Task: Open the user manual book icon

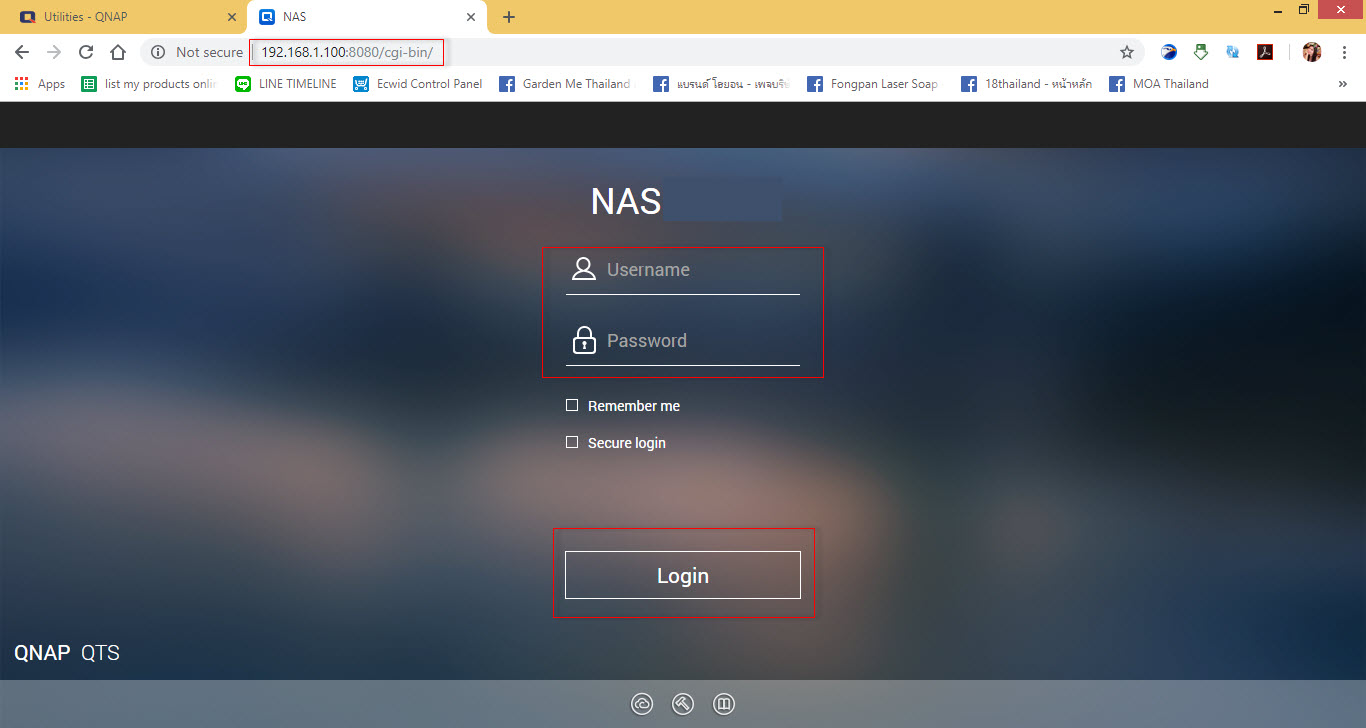Action: (x=723, y=704)
